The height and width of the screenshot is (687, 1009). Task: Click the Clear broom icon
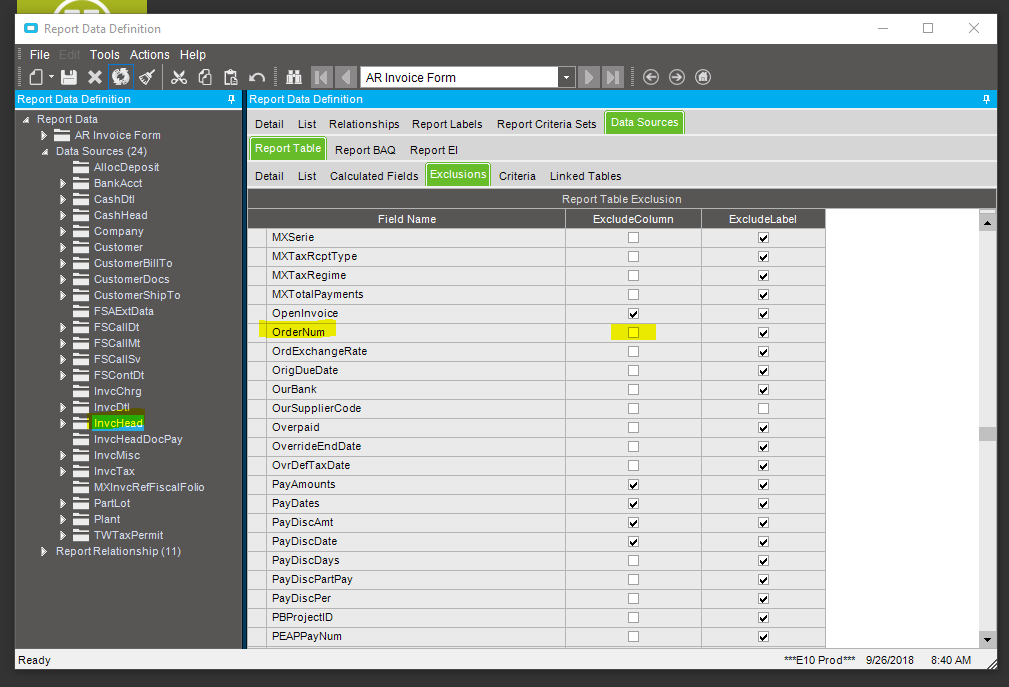point(147,77)
